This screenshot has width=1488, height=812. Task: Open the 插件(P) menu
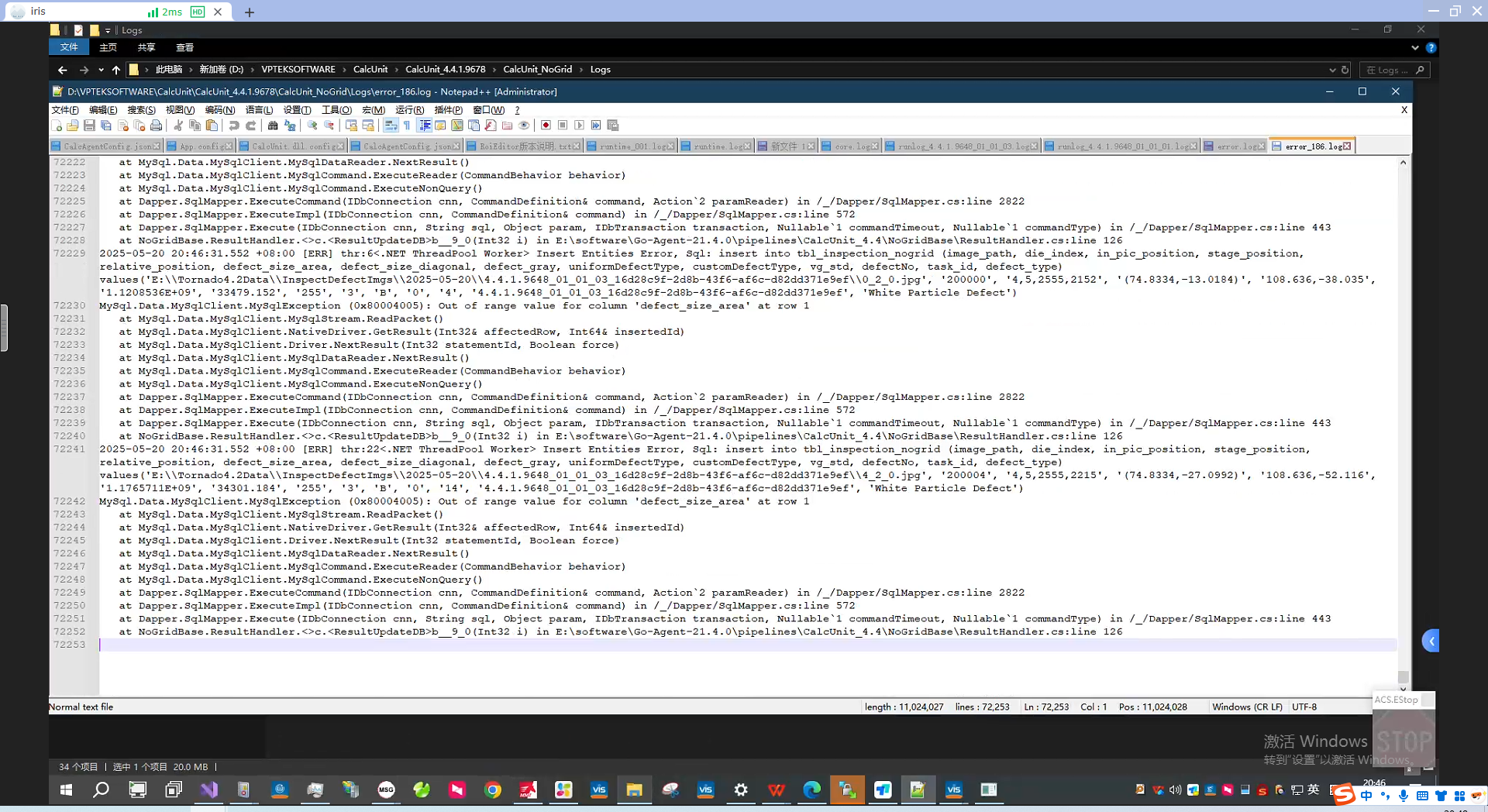[448, 110]
